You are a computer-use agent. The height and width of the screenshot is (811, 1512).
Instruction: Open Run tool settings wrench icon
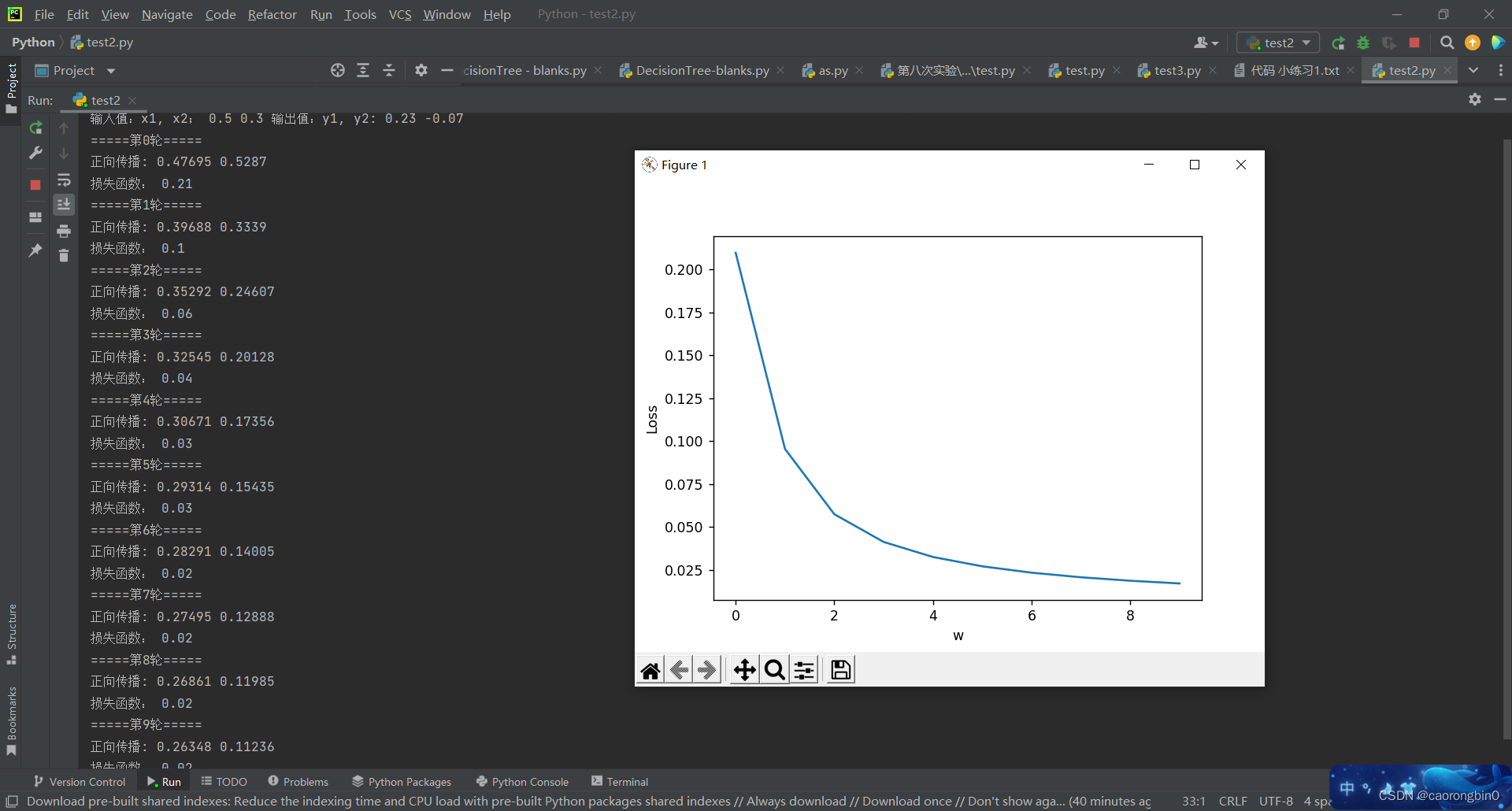click(35, 153)
